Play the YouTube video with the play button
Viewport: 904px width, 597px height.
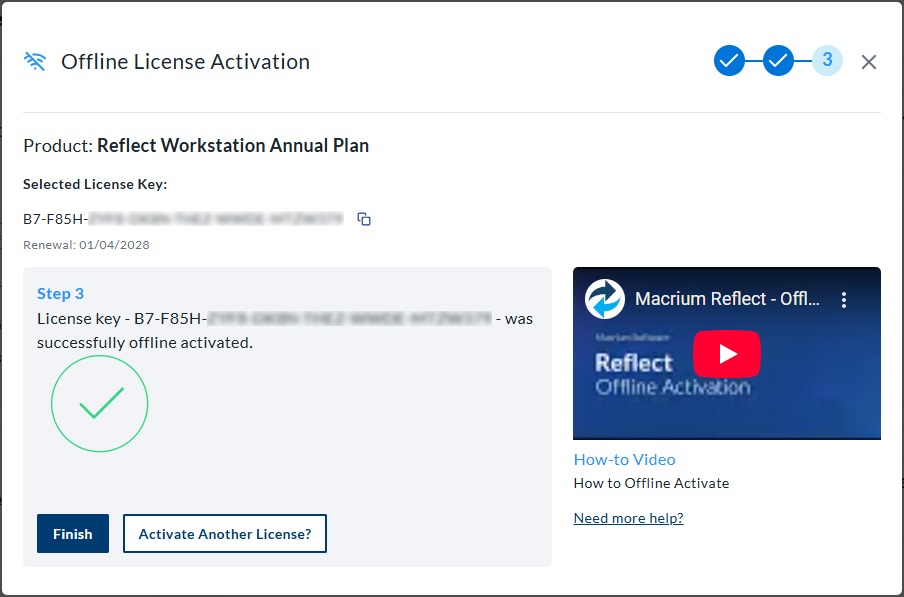point(727,353)
